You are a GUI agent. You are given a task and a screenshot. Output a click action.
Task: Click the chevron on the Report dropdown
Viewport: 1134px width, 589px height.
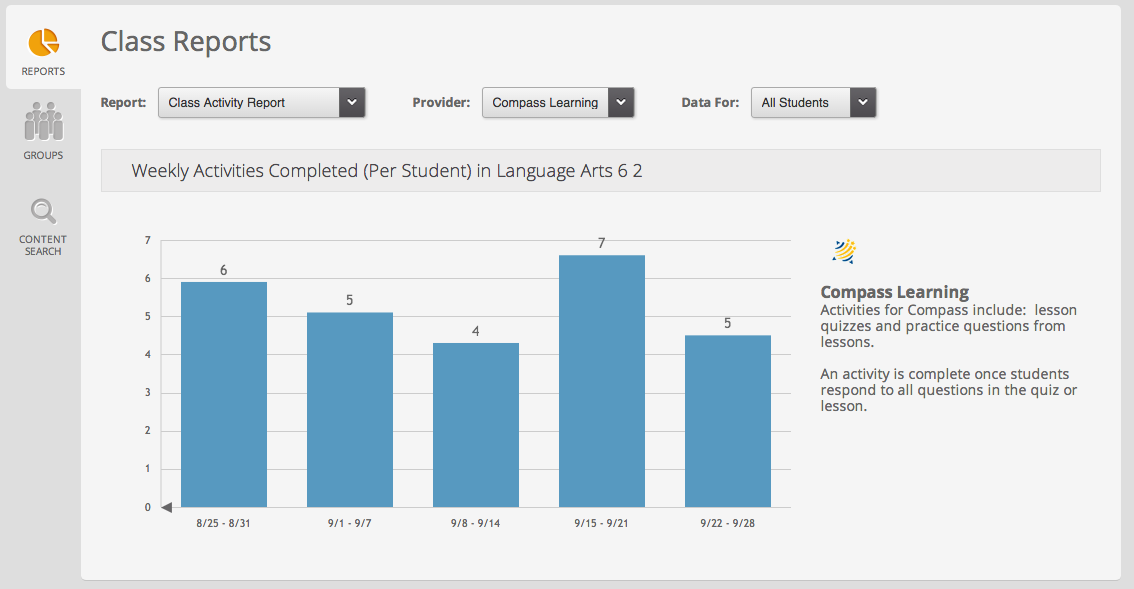tap(352, 102)
